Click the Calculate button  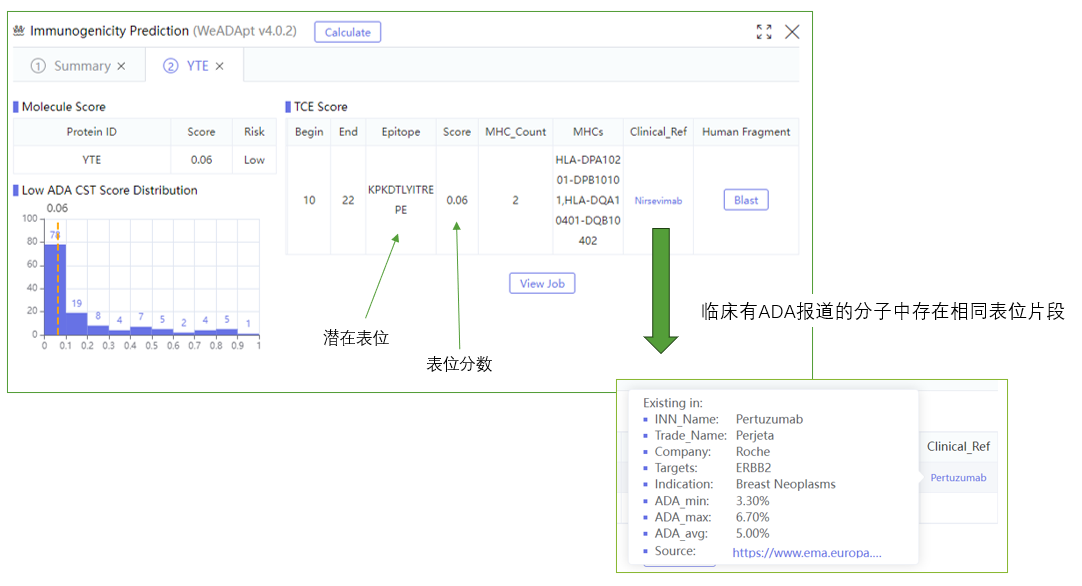coord(347,32)
